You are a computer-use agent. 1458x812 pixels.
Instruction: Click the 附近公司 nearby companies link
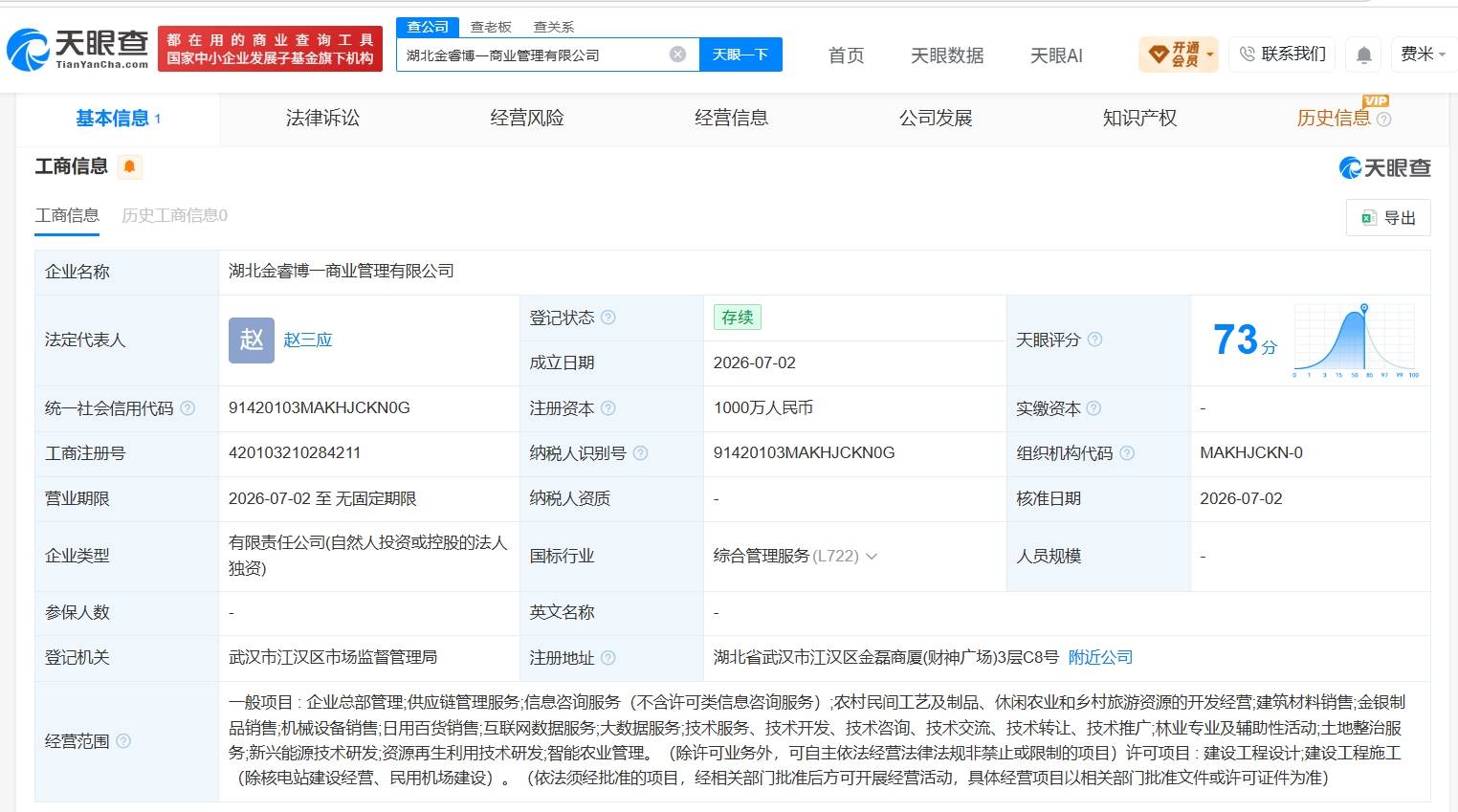(x=1100, y=658)
